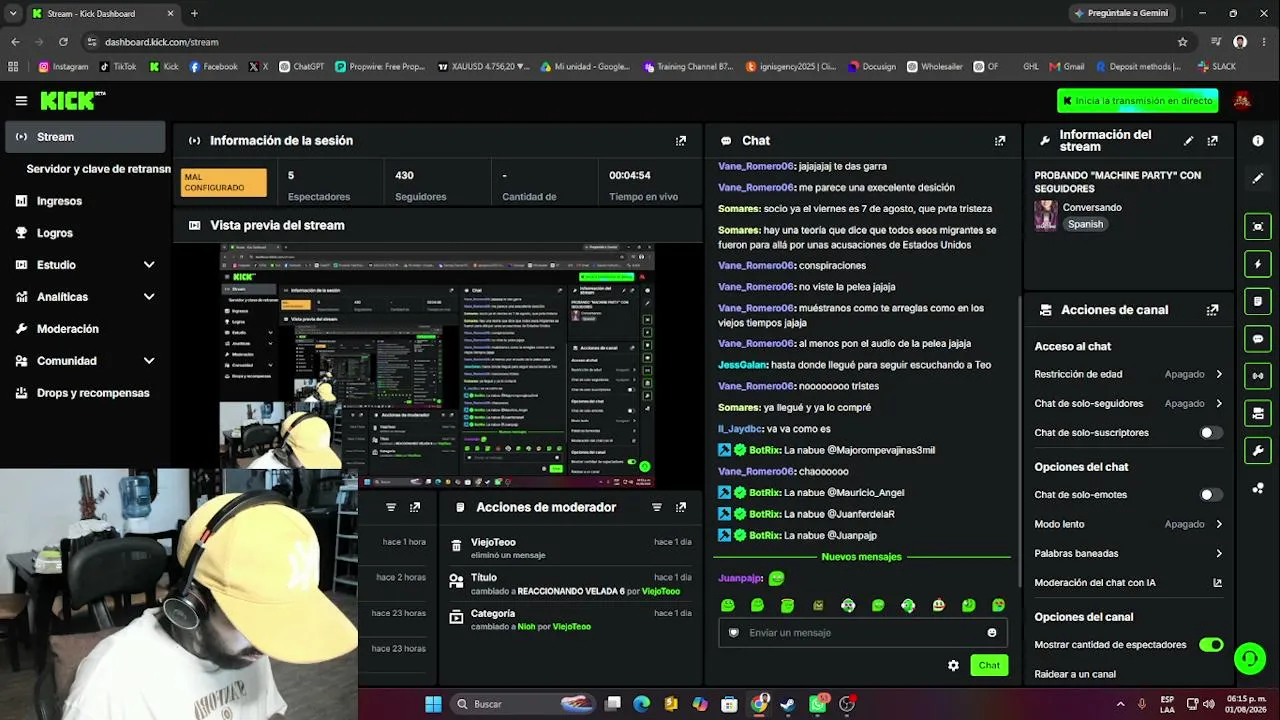Pop out the Acciones de canal panel
This screenshot has width=1280, height=720.
click(1212, 310)
